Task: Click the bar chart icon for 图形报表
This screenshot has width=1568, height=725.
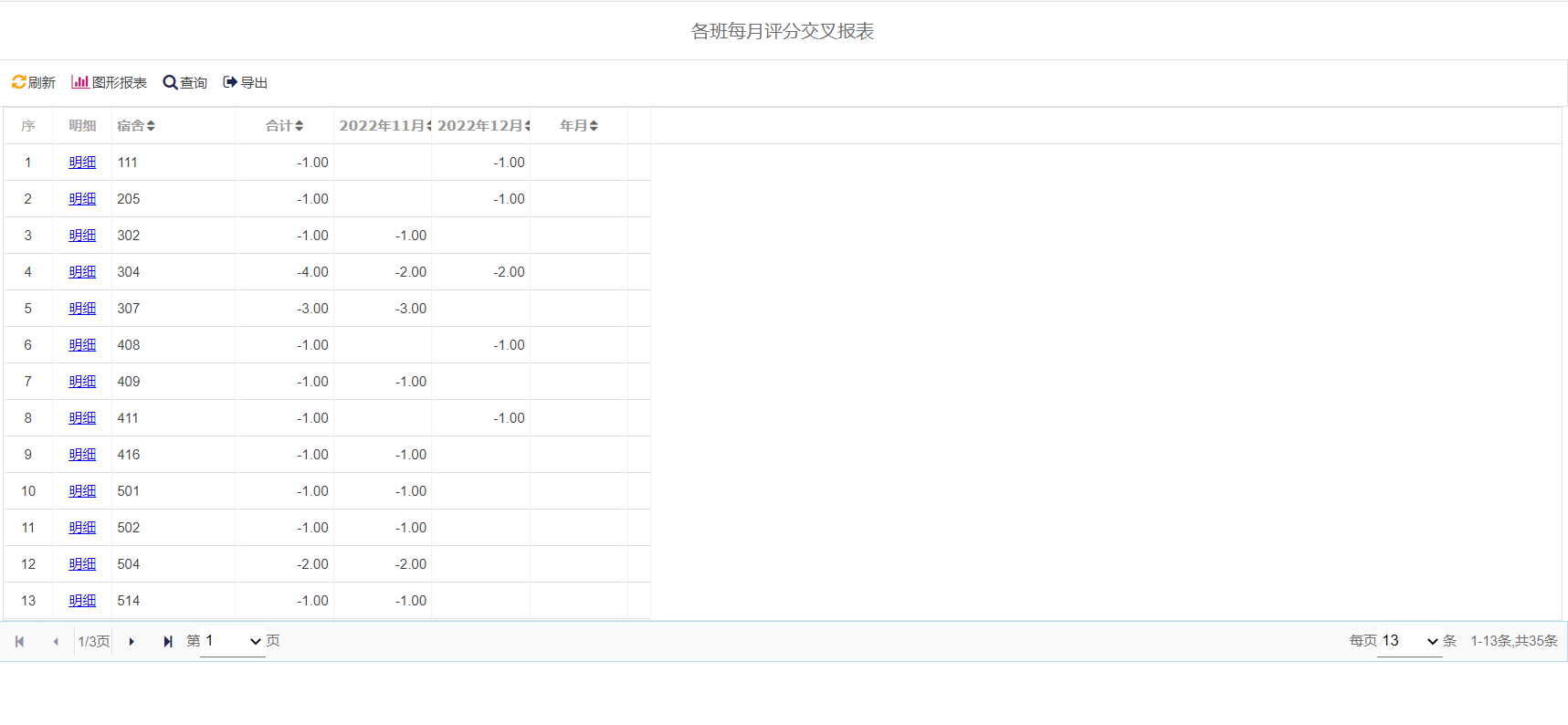Action: 80,82
